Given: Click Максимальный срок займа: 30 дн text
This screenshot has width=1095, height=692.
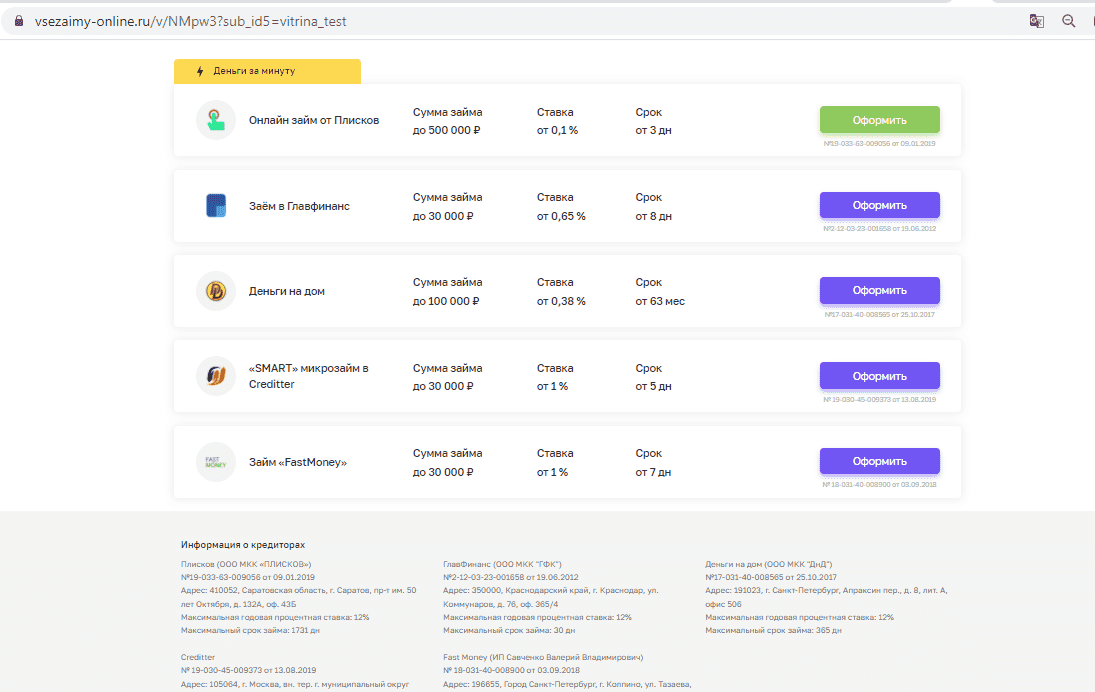Looking at the screenshot, I should coord(509,631).
